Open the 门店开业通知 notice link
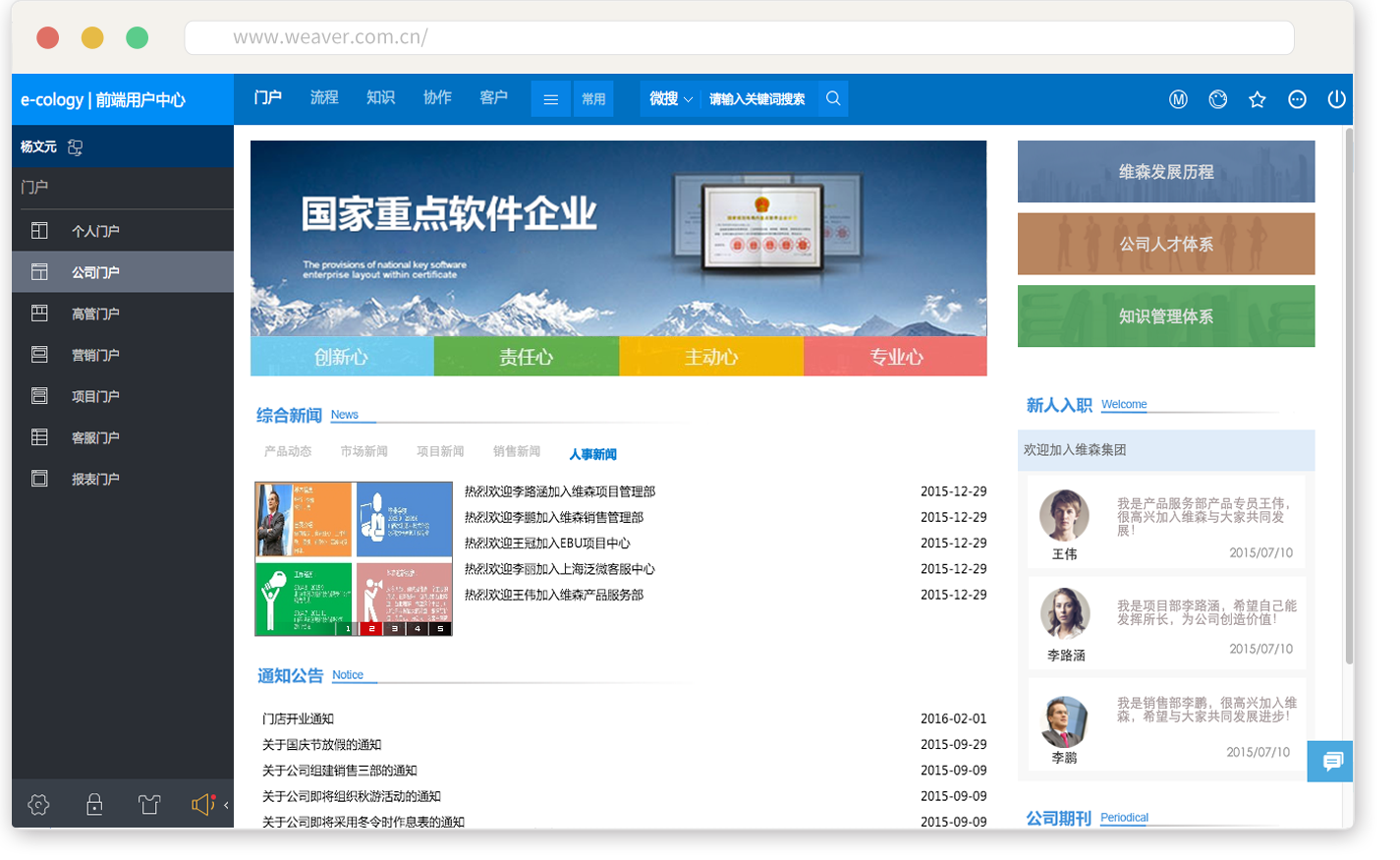 click(298, 719)
